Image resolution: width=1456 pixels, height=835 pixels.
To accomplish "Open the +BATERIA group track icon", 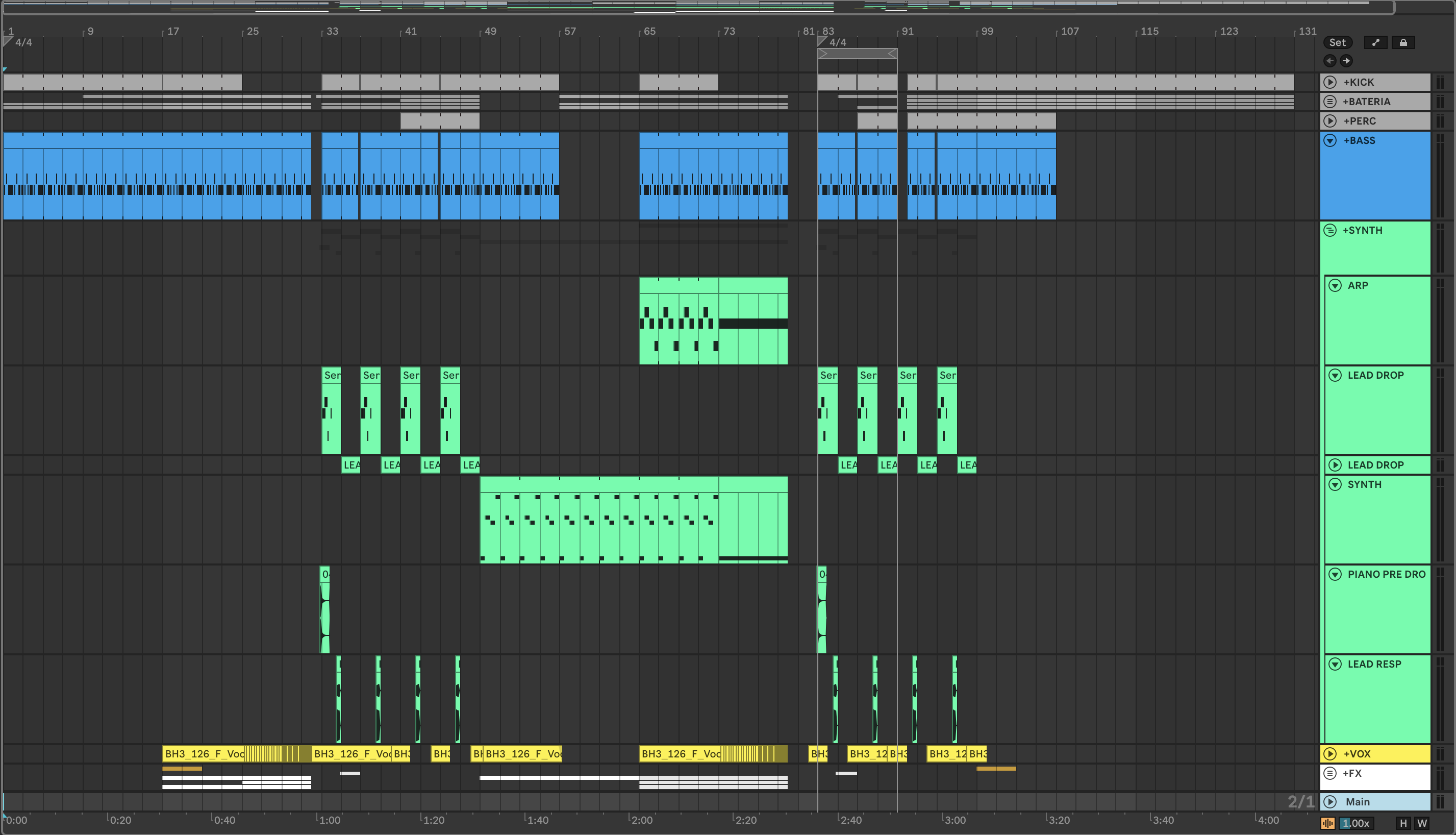I will click(x=1330, y=102).
